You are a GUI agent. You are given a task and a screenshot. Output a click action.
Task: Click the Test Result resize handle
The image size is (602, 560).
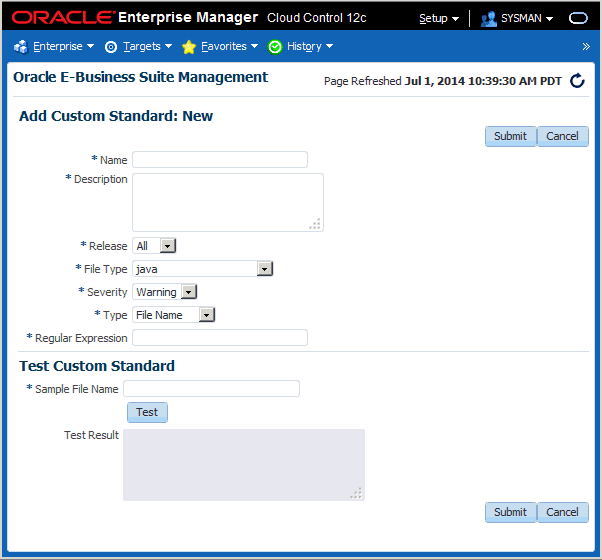coord(356,493)
